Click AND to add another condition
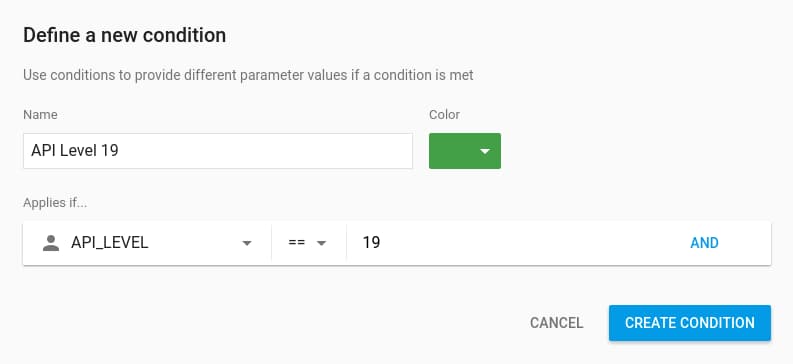The image size is (793, 364). click(x=704, y=243)
